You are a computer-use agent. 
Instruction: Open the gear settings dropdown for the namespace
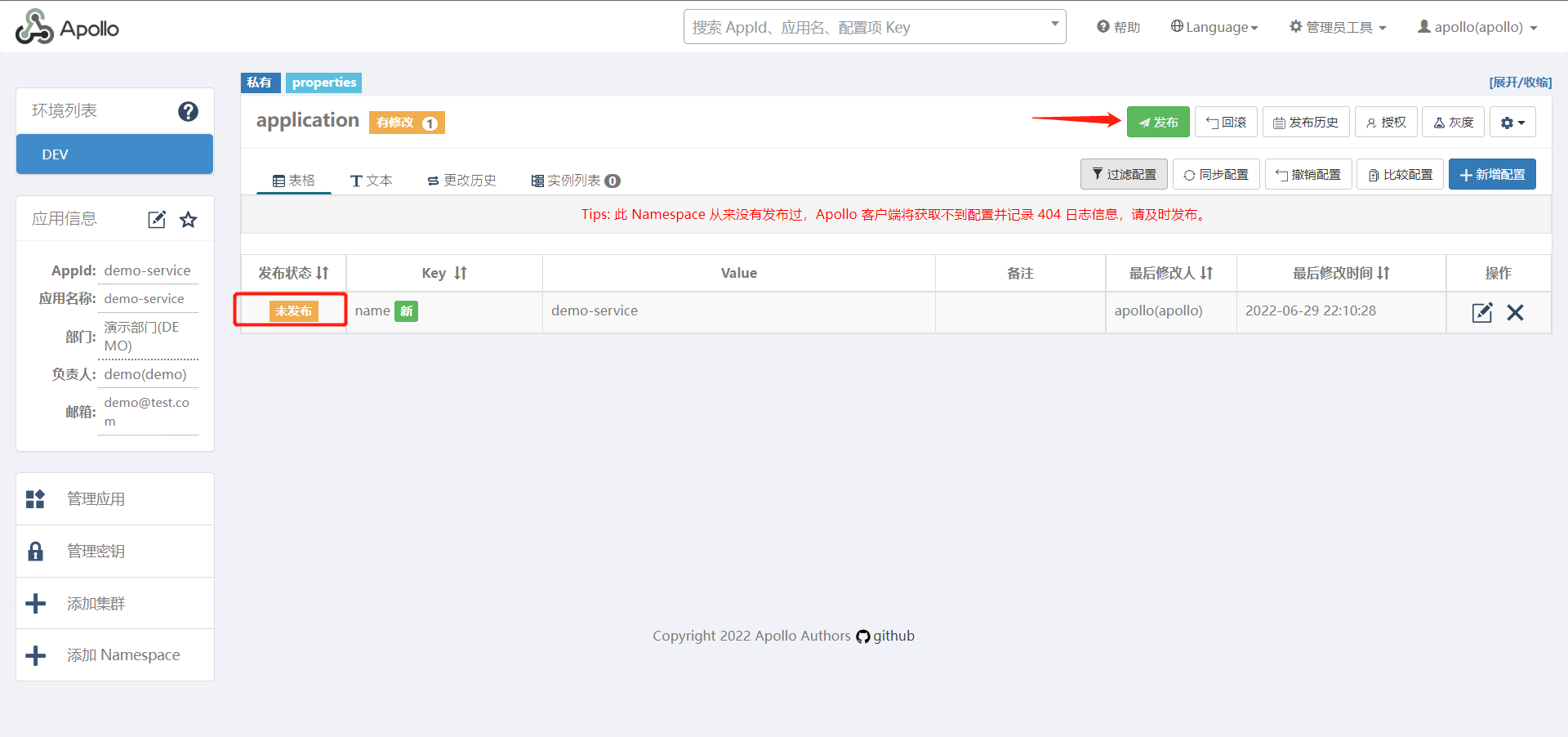pos(1512,123)
